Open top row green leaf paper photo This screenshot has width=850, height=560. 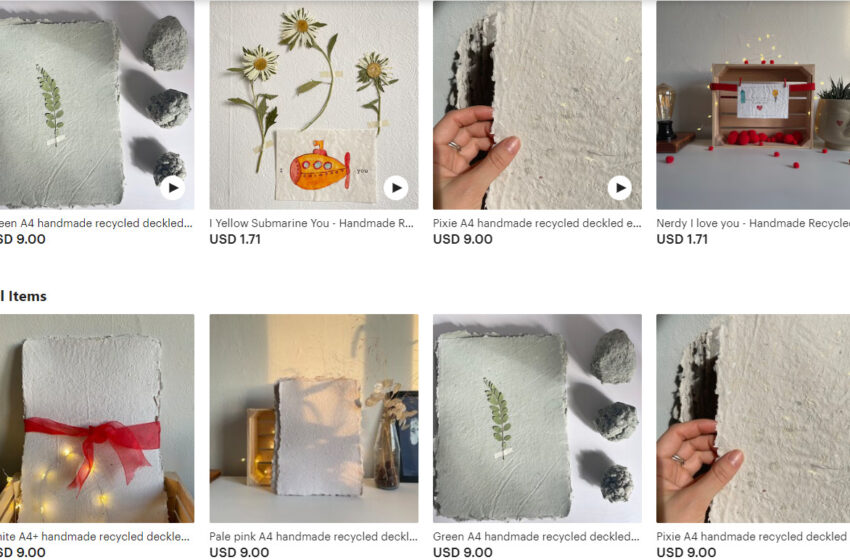point(97,105)
